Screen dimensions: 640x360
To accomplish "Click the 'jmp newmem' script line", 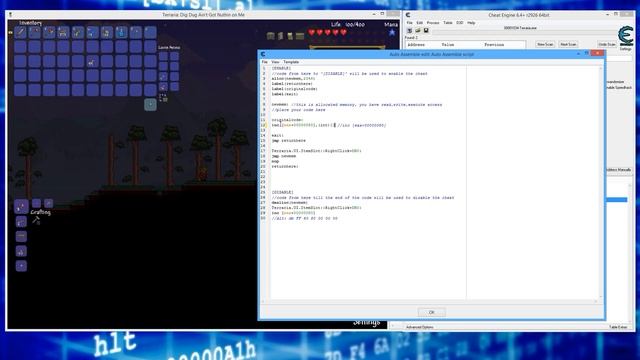I will coord(284,156).
